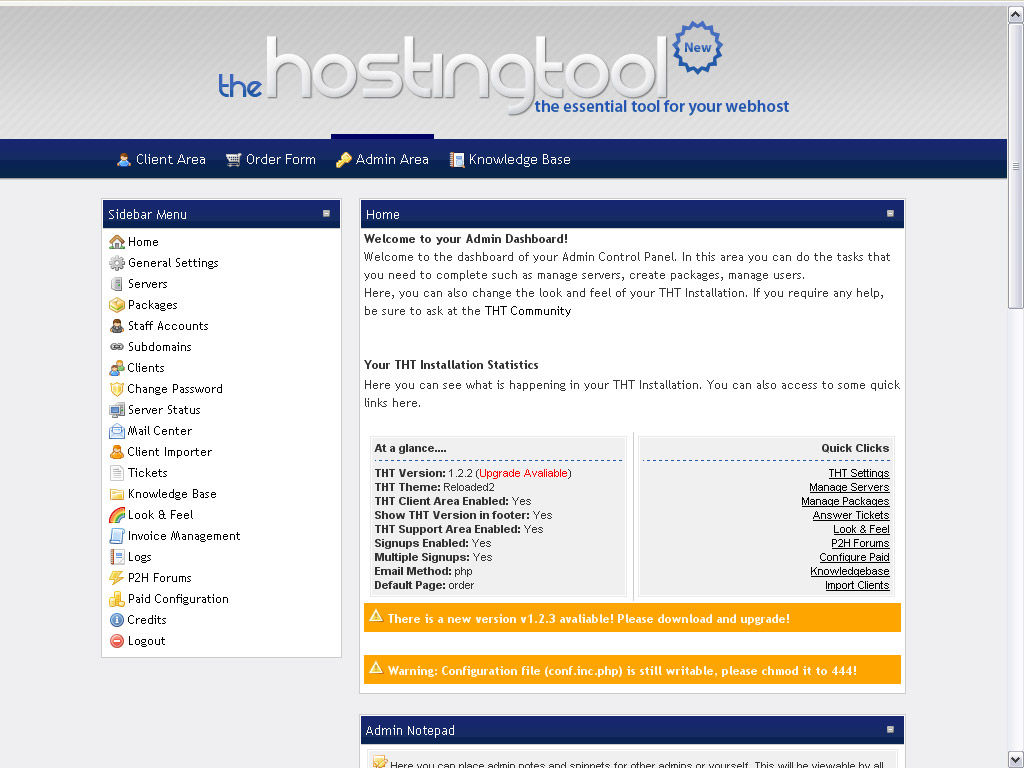The image size is (1024, 768).
Task: Click the P2H Forums lightning icon
Action: [x=117, y=578]
